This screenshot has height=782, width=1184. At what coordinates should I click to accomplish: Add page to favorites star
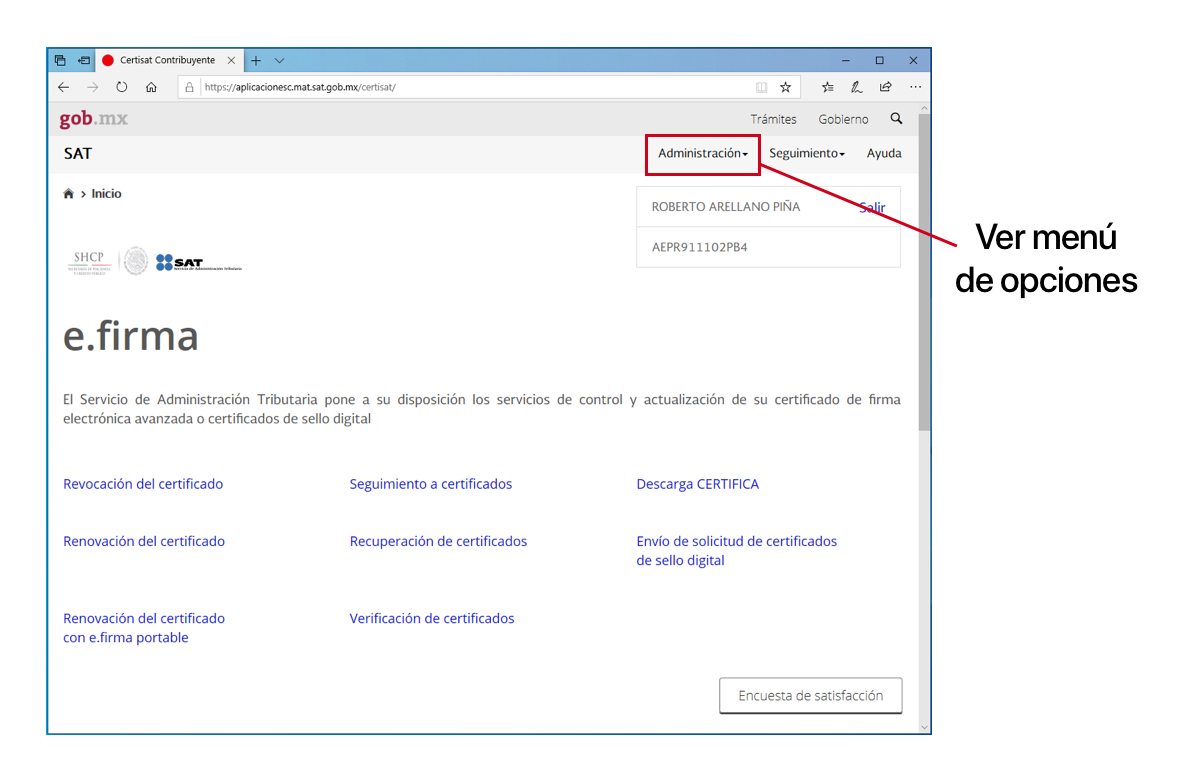(x=785, y=88)
